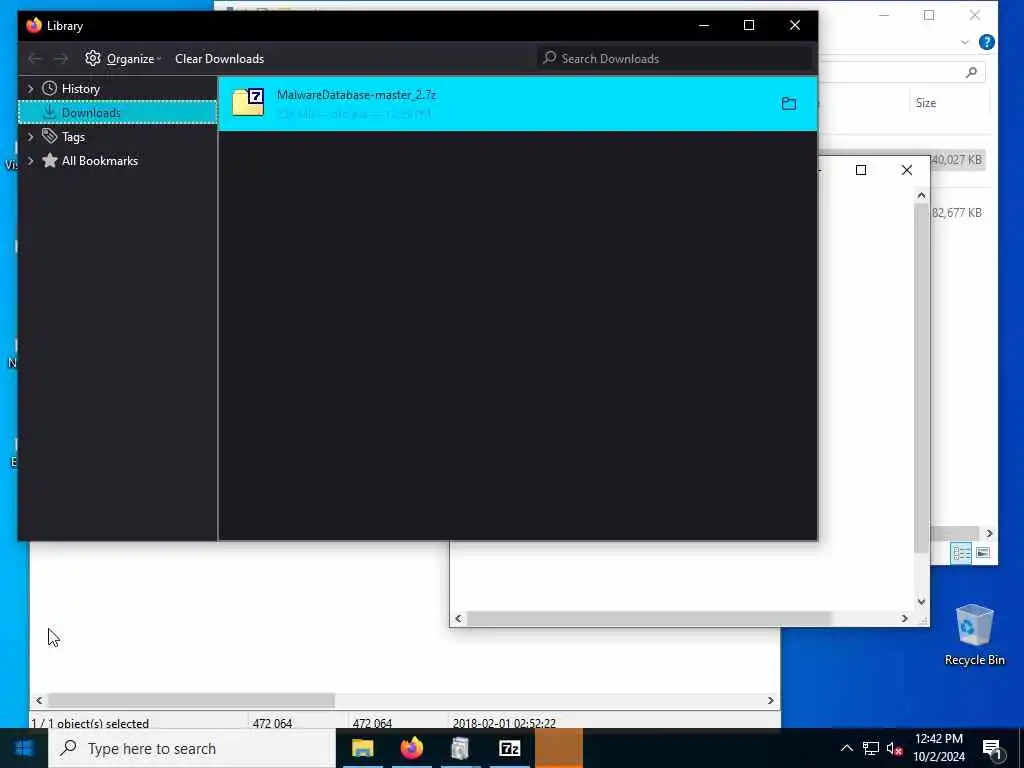Maximize the white dialog window
Viewport: 1024px width, 768px height.
coord(861,170)
